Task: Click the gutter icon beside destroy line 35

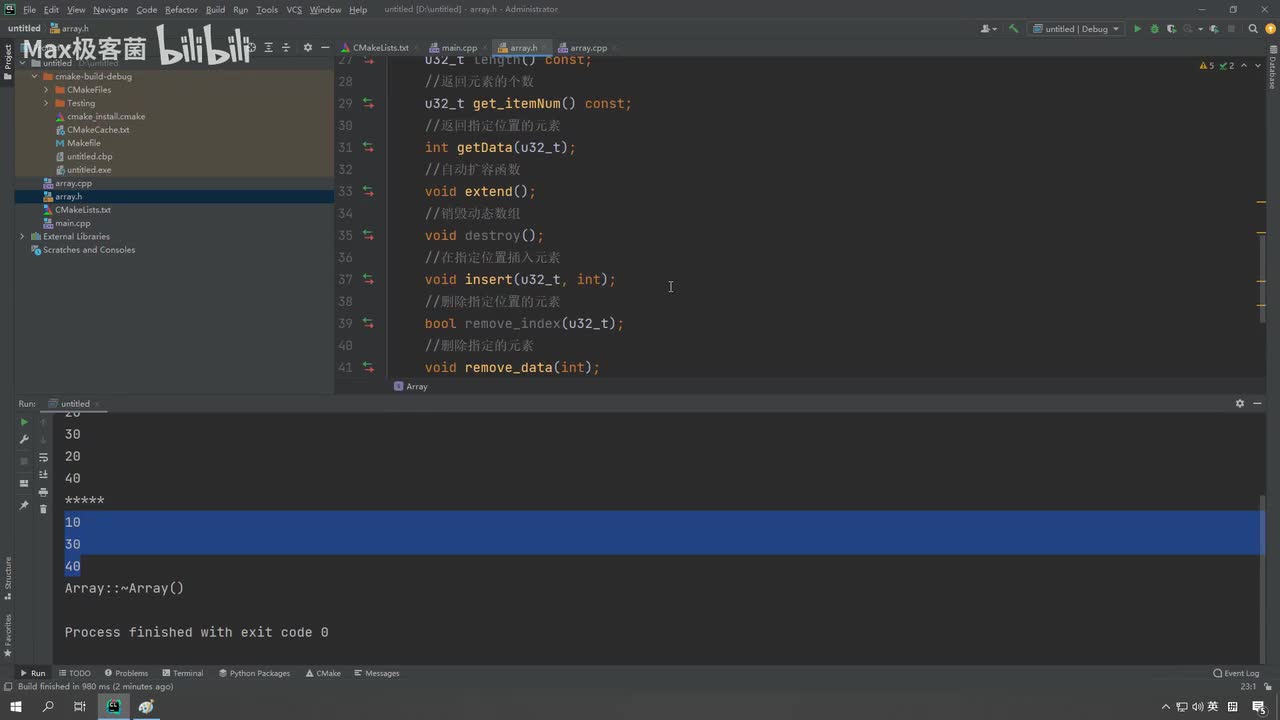Action: coord(368,235)
